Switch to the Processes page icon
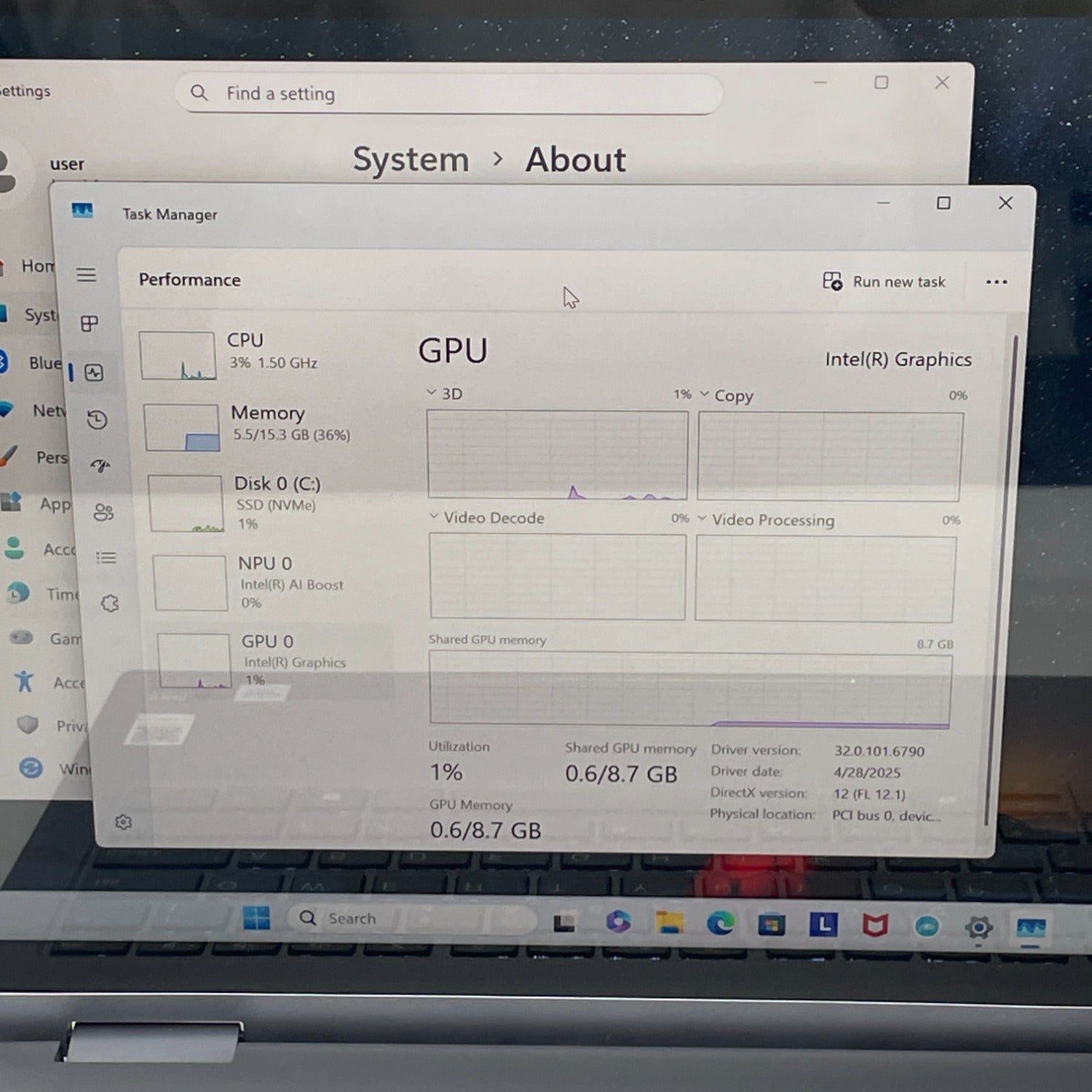 point(90,323)
